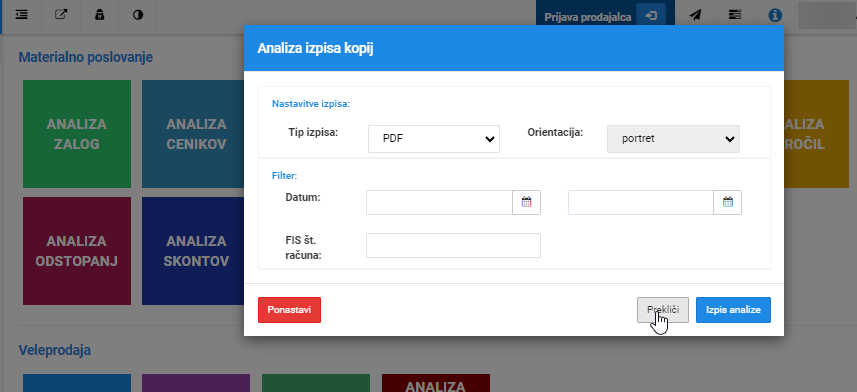
Task: Expand the Tip izpisa PDF dropdown
Action: point(434,139)
